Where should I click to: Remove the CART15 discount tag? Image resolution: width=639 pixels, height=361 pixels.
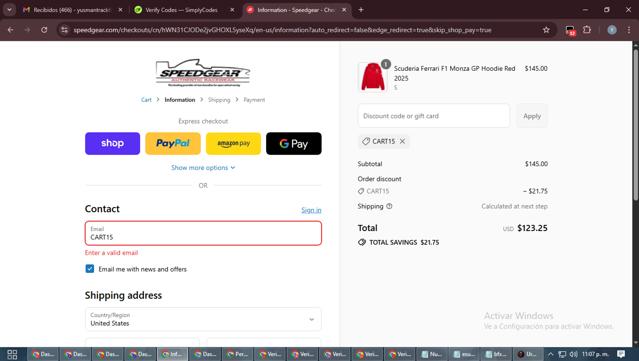402,141
